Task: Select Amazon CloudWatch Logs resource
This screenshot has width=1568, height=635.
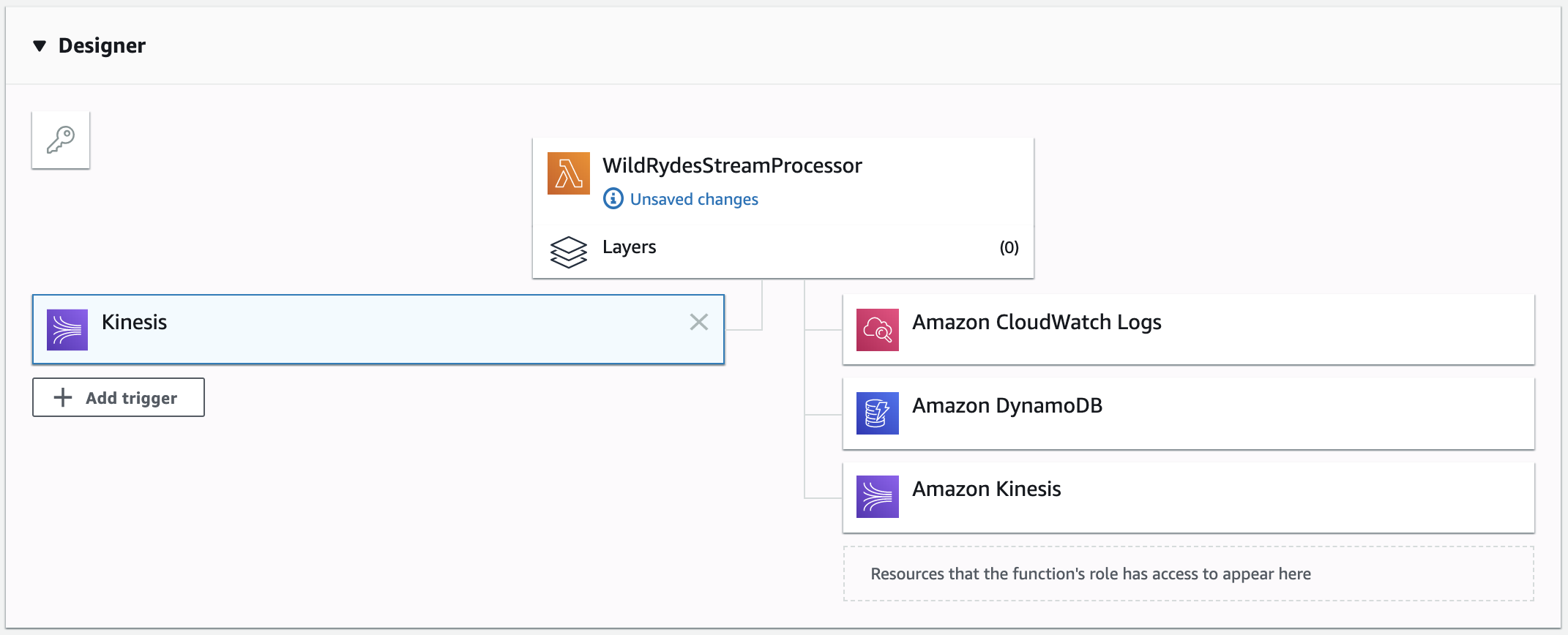Action: pos(1189,329)
